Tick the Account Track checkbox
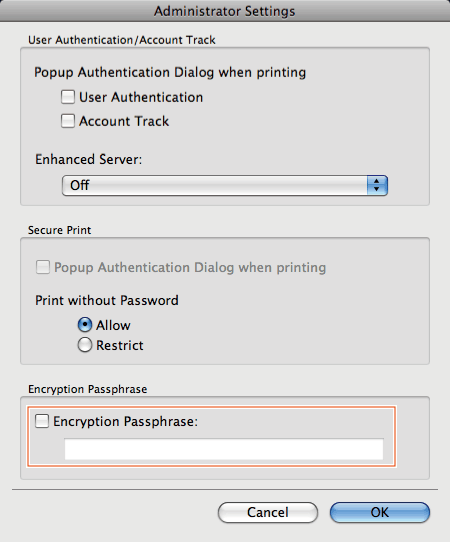 tap(68, 121)
